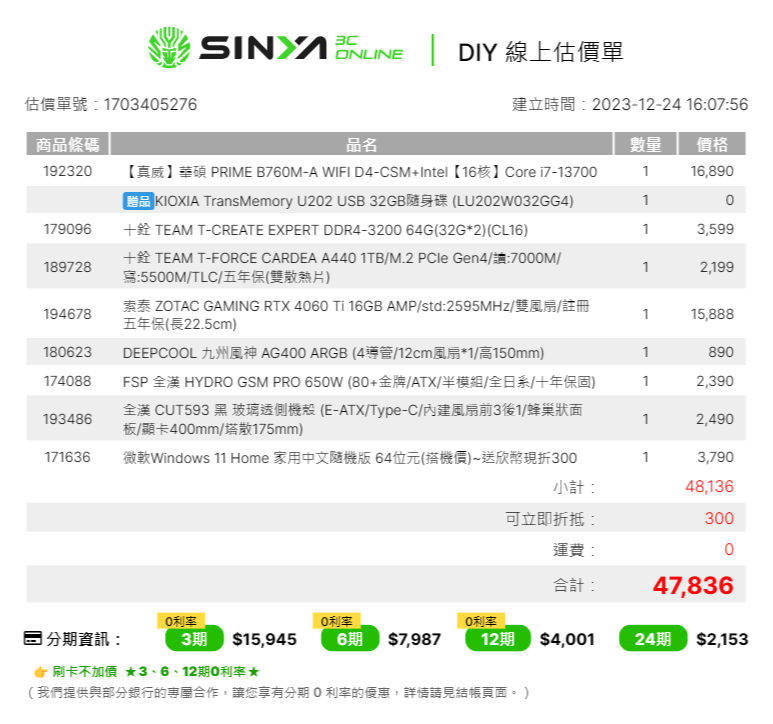Click the SINYA 3C ONLINE wordmark

tap(301, 48)
